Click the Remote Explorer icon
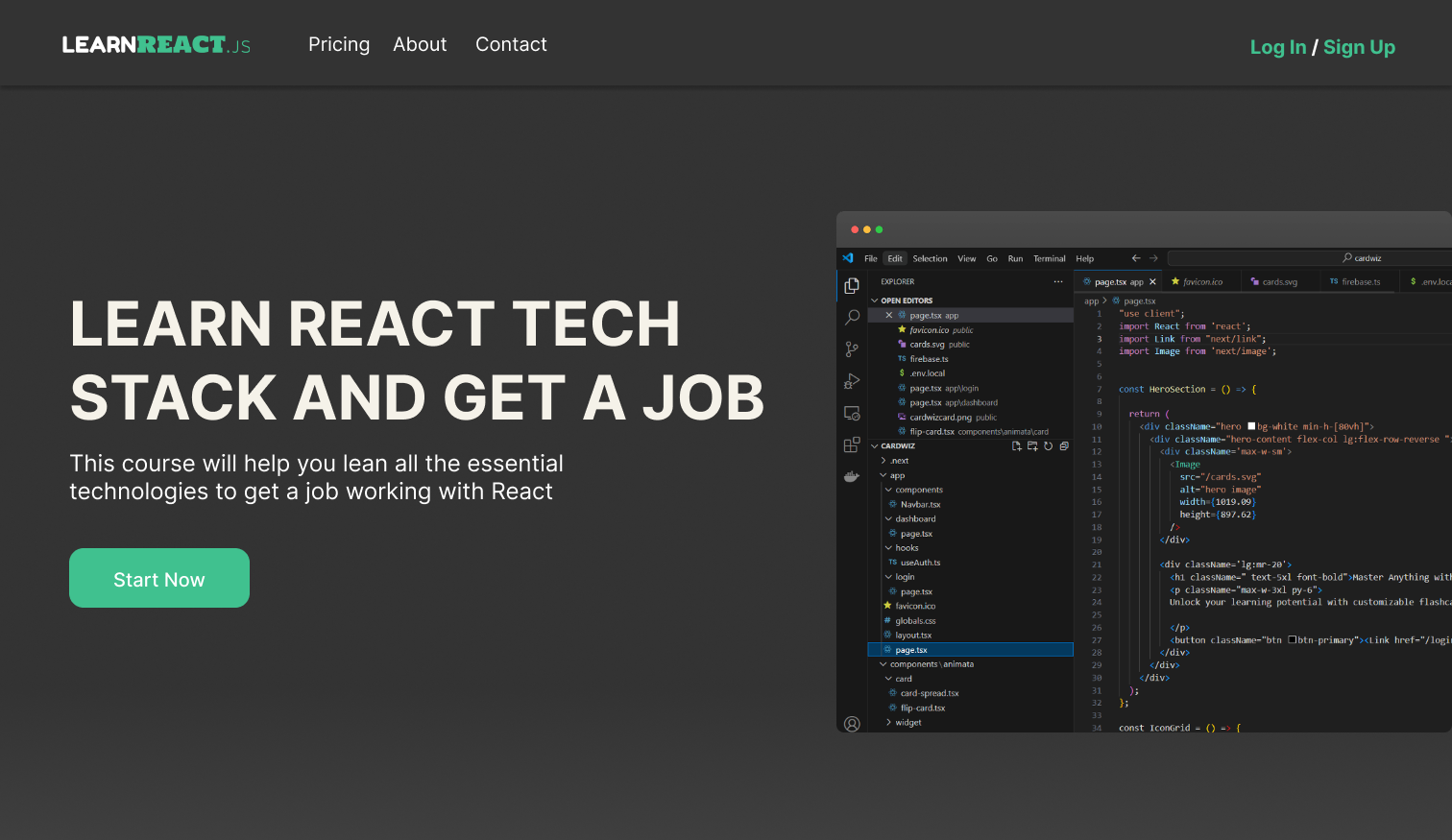 [851, 413]
